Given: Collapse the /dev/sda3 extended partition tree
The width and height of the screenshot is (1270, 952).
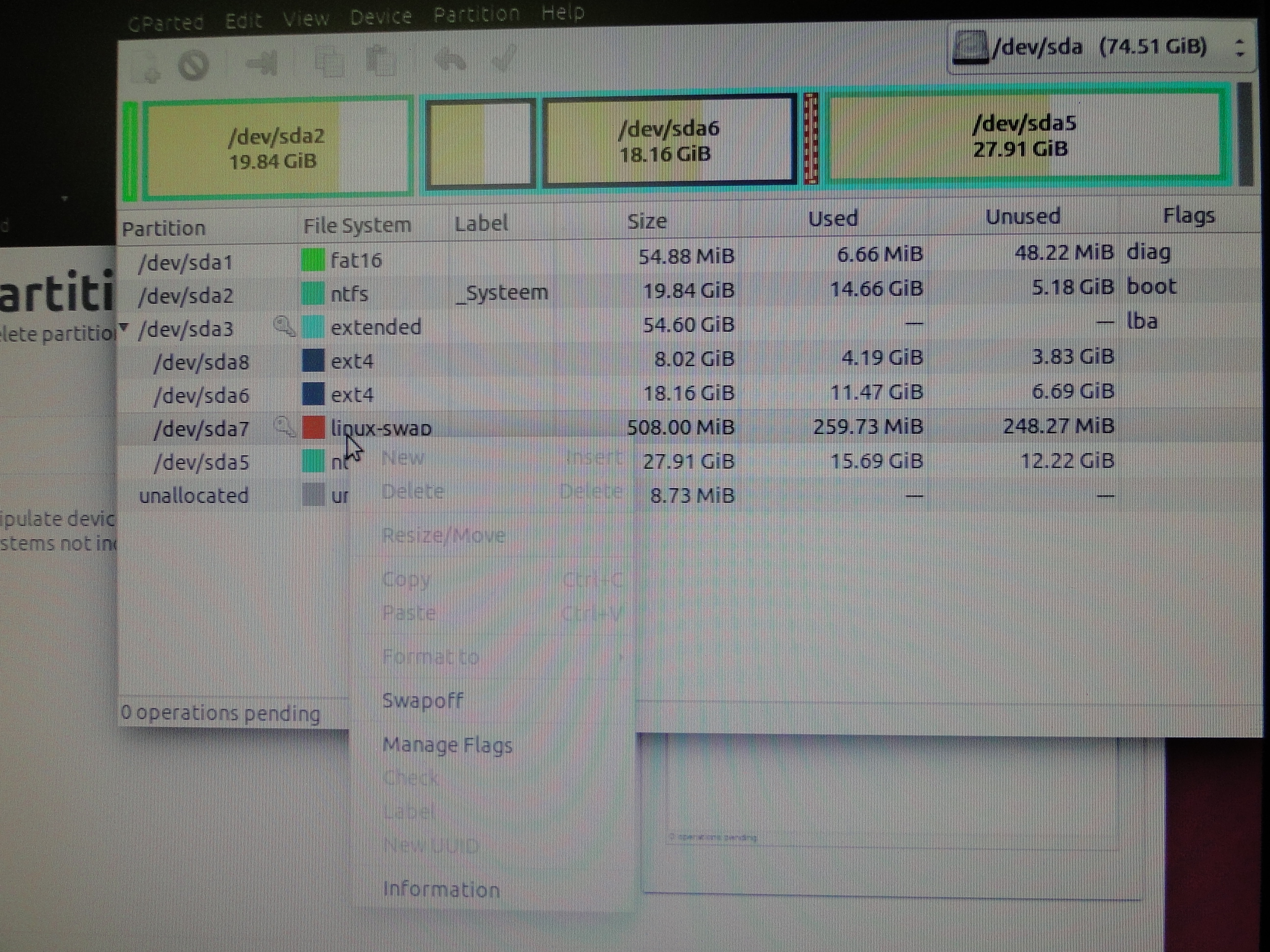Looking at the screenshot, I should point(124,328).
